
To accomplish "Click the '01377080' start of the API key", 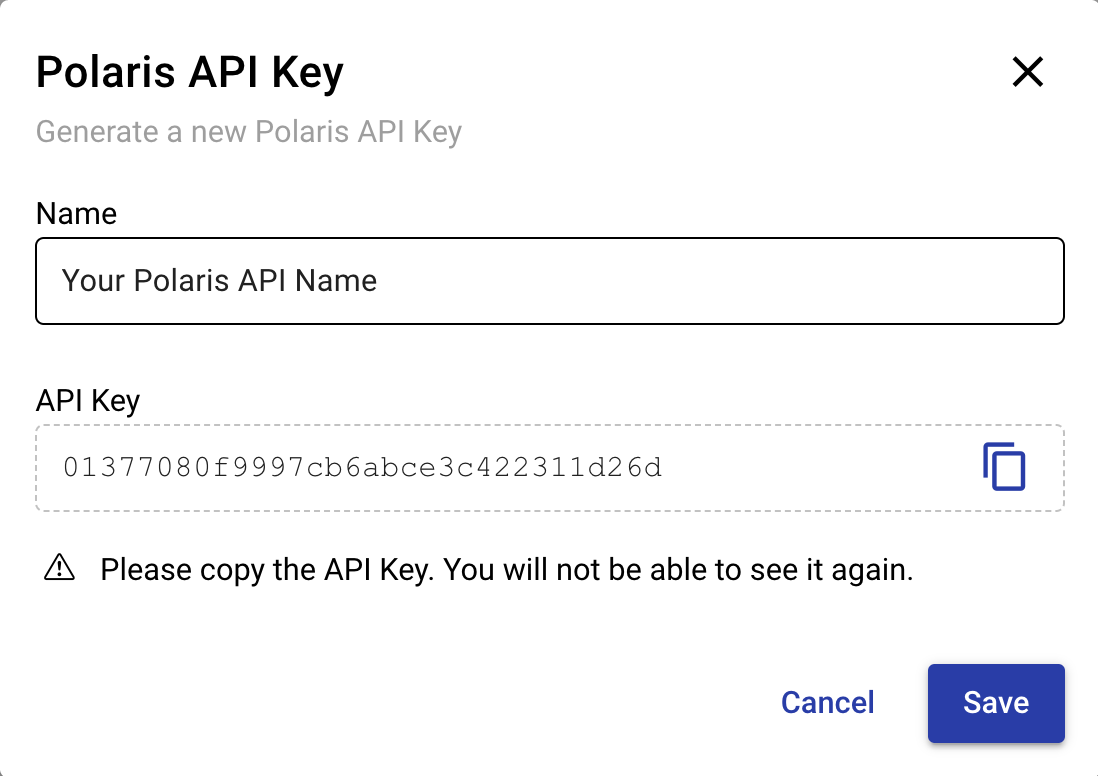I will [137, 467].
